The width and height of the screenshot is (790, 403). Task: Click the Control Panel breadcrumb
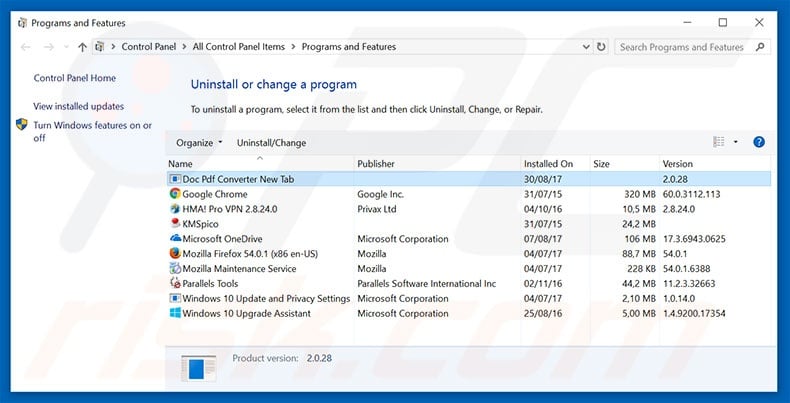[x=149, y=47]
